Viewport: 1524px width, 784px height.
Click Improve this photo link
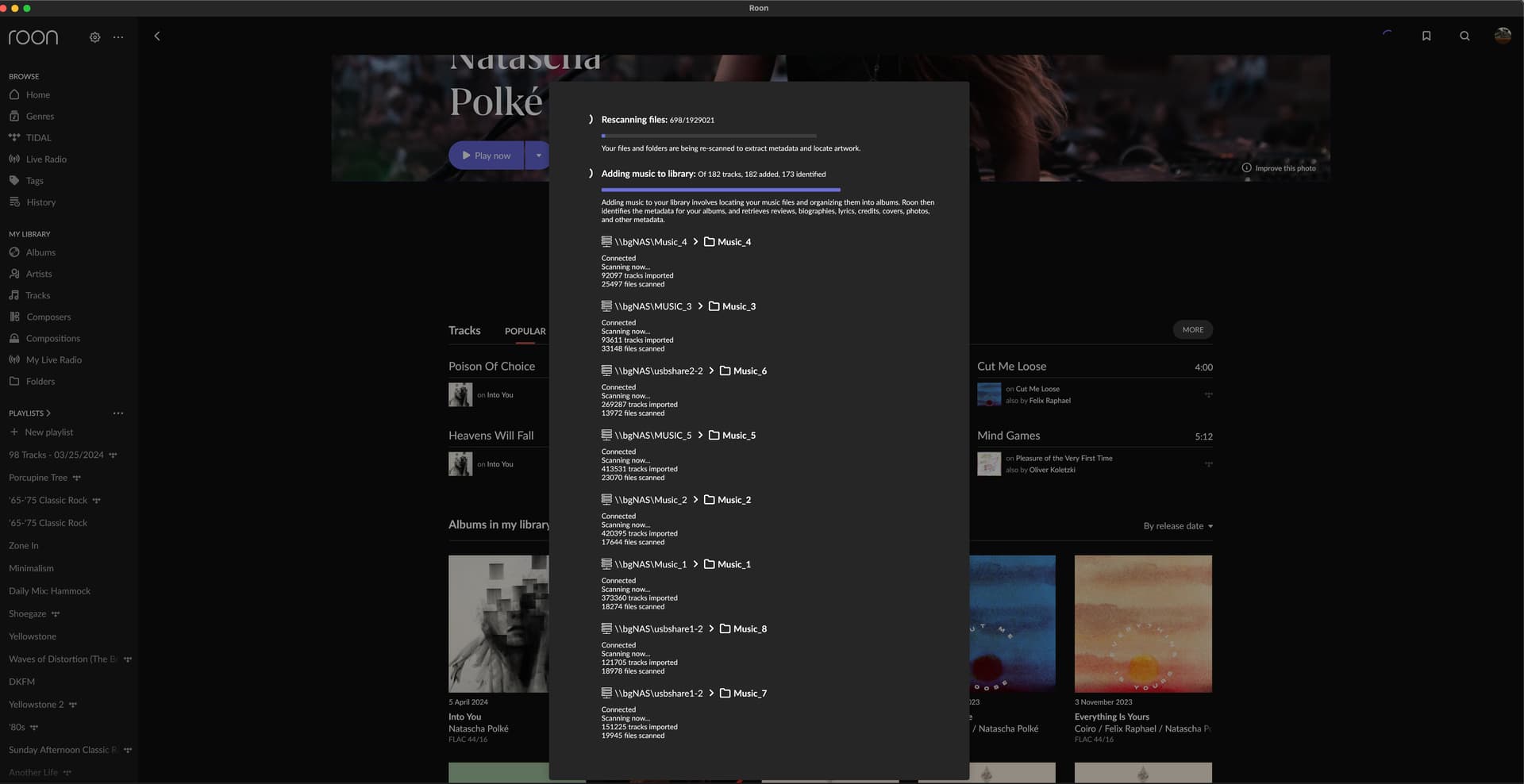coord(1278,168)
